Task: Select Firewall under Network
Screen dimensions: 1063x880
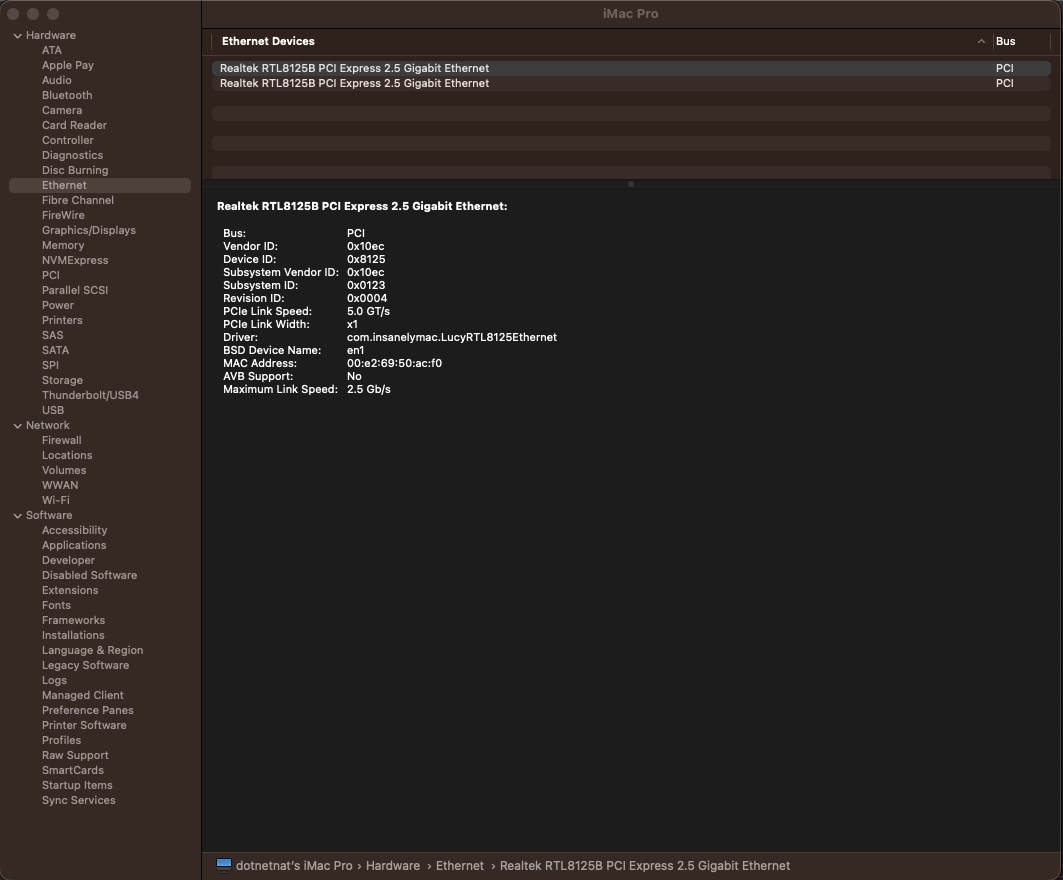Action: (62, 441)
